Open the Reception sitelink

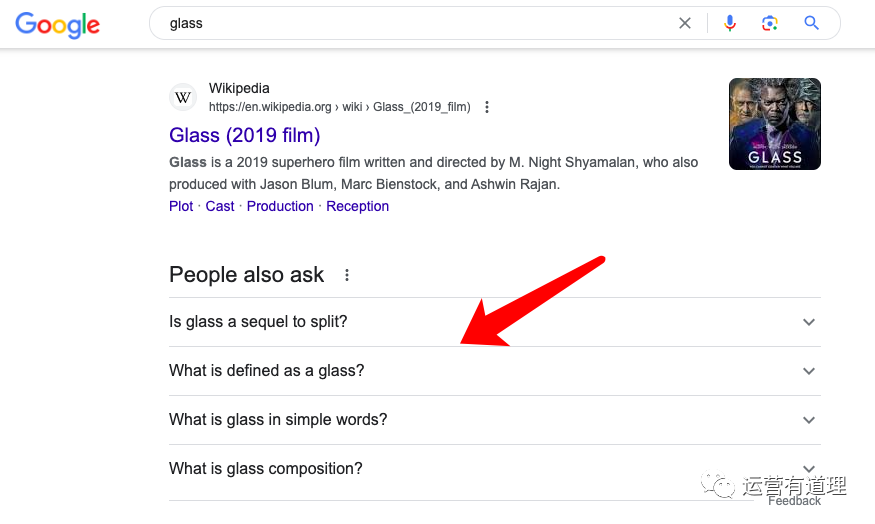tap(357, 206)
